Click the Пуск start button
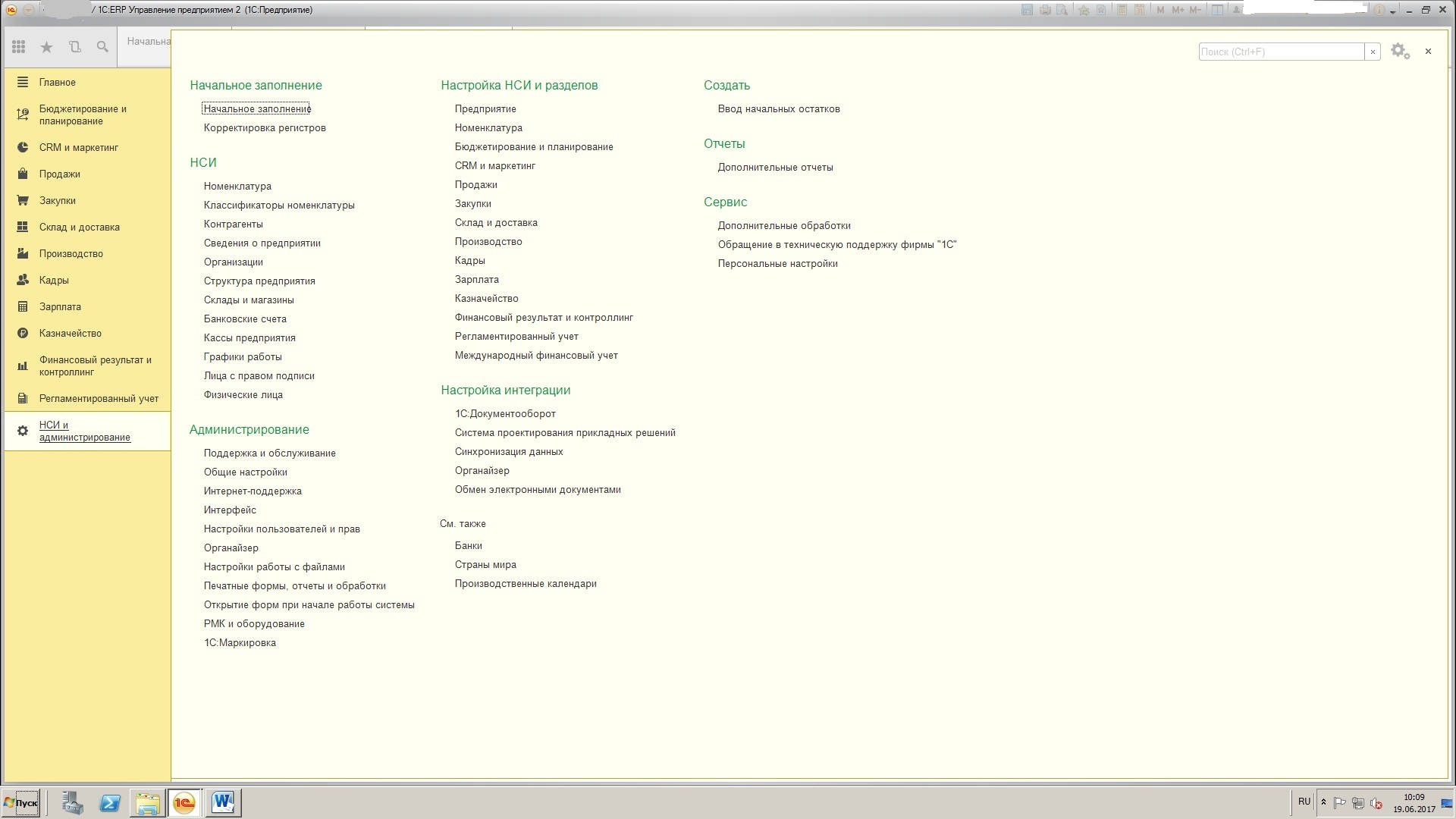The width and height of the screenshot is (1456, 819). [20, 803]
